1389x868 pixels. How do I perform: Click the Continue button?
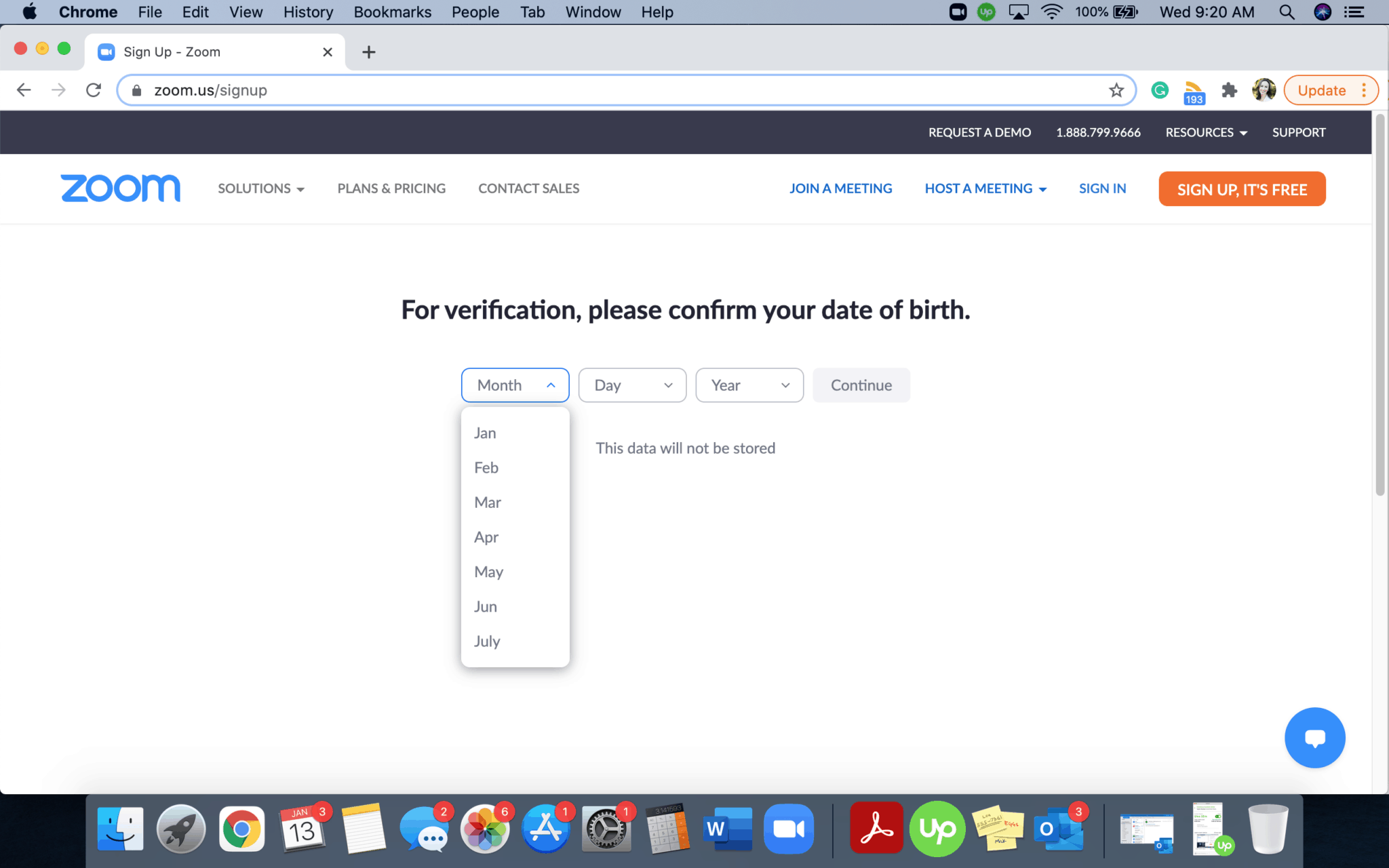click(861, 385)
